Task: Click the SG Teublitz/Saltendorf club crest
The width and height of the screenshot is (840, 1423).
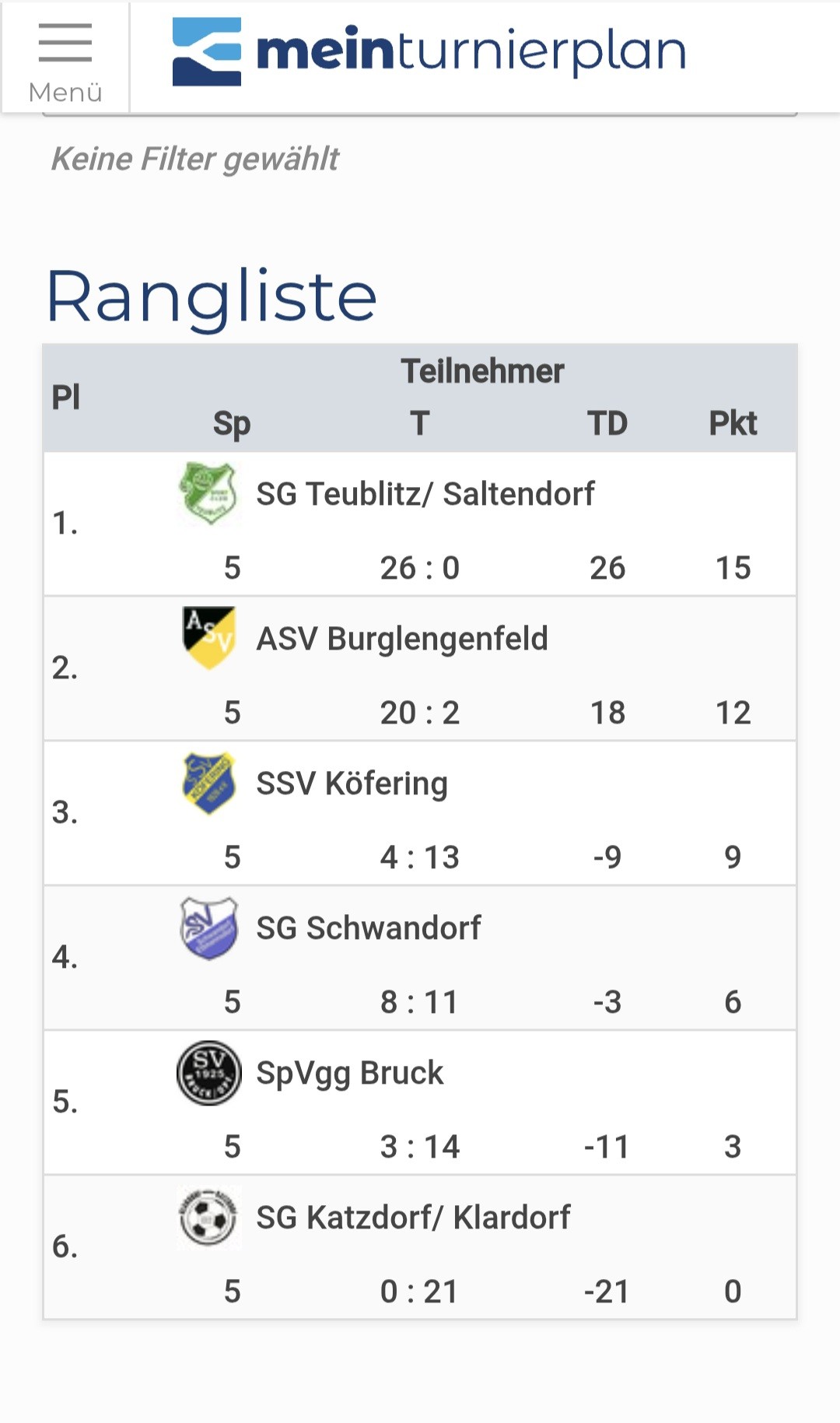Action: 208,494
